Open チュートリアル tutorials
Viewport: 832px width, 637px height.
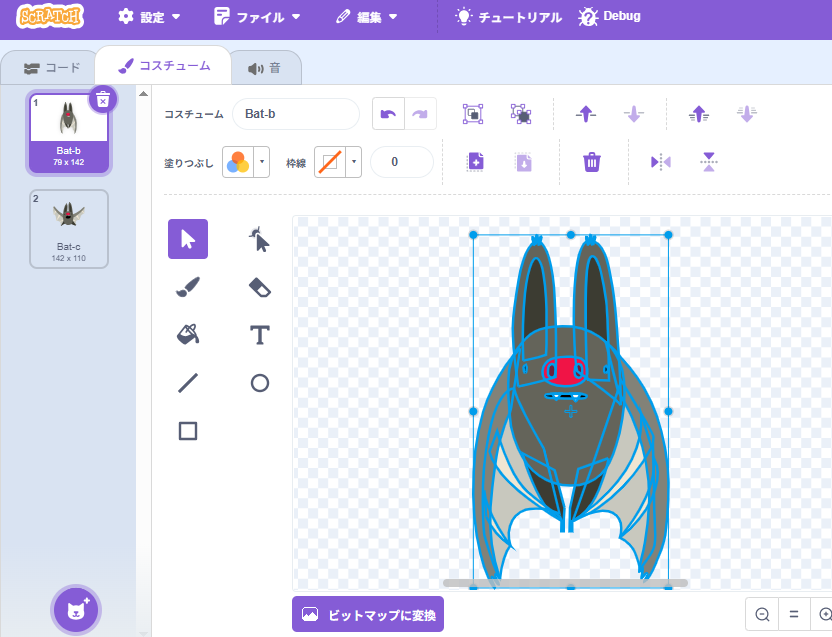click(508, 17)
